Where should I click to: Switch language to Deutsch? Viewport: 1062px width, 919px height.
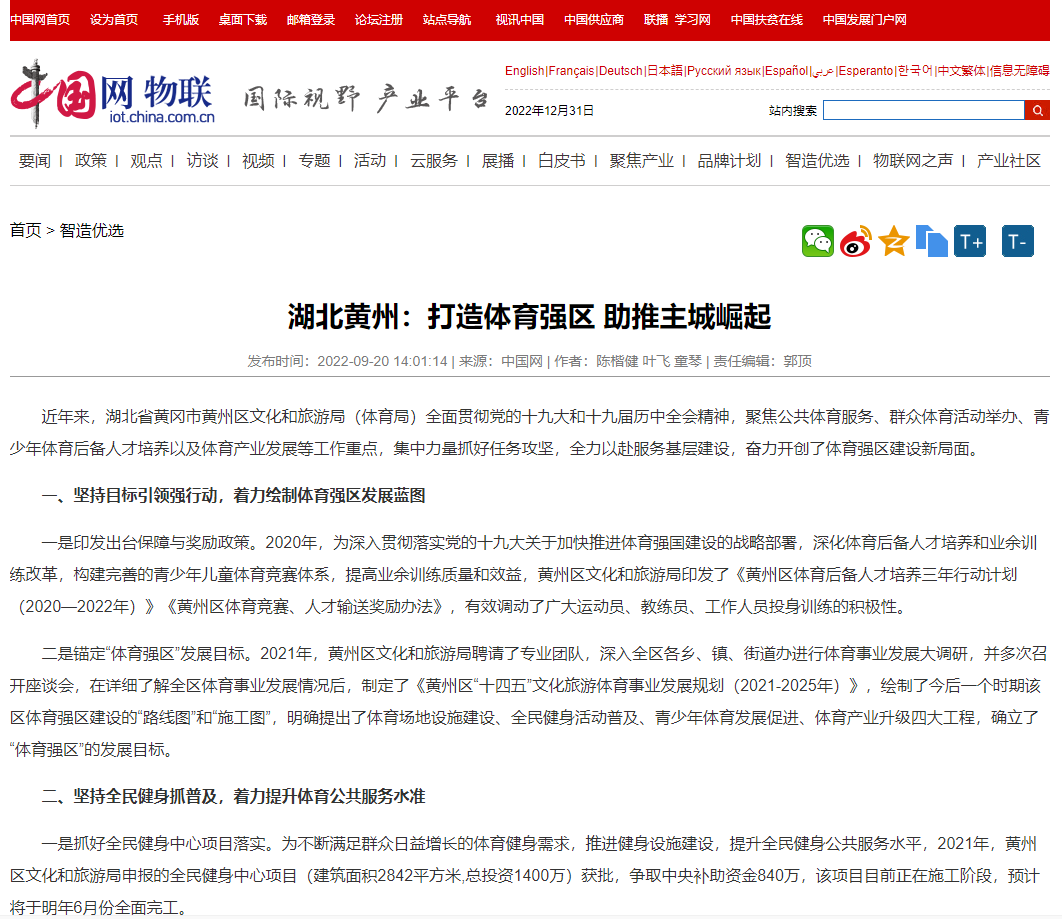tap(620, 70)
